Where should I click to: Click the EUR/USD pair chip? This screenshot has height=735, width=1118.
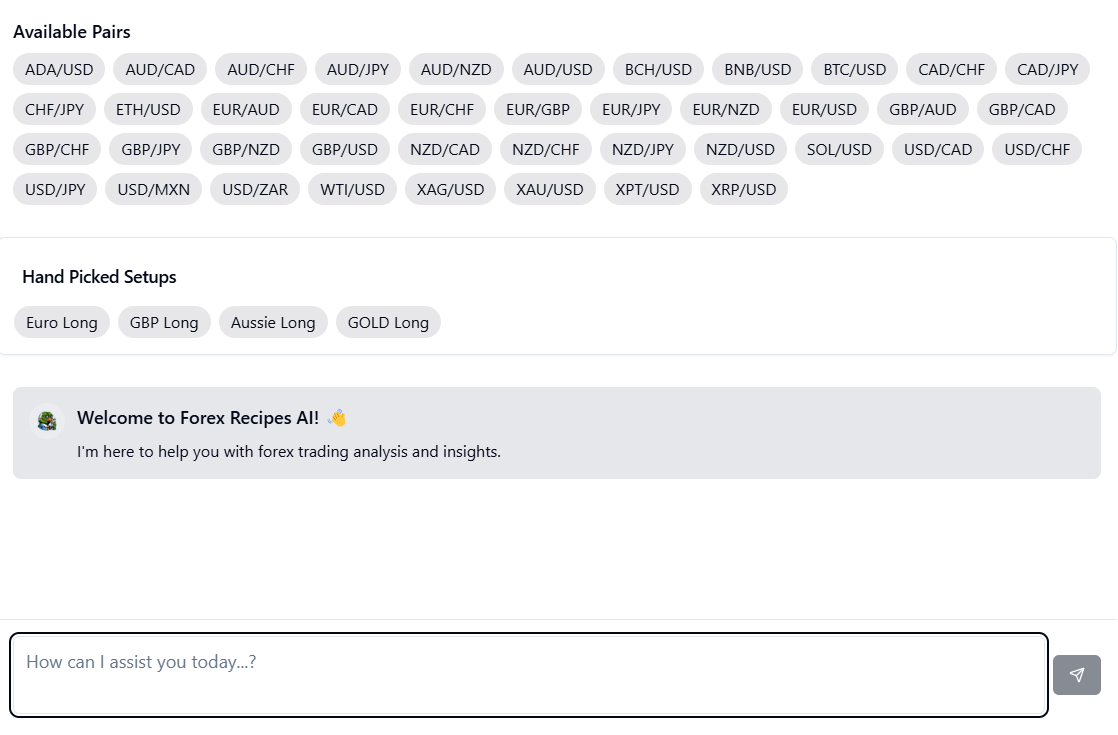(824, 109)
